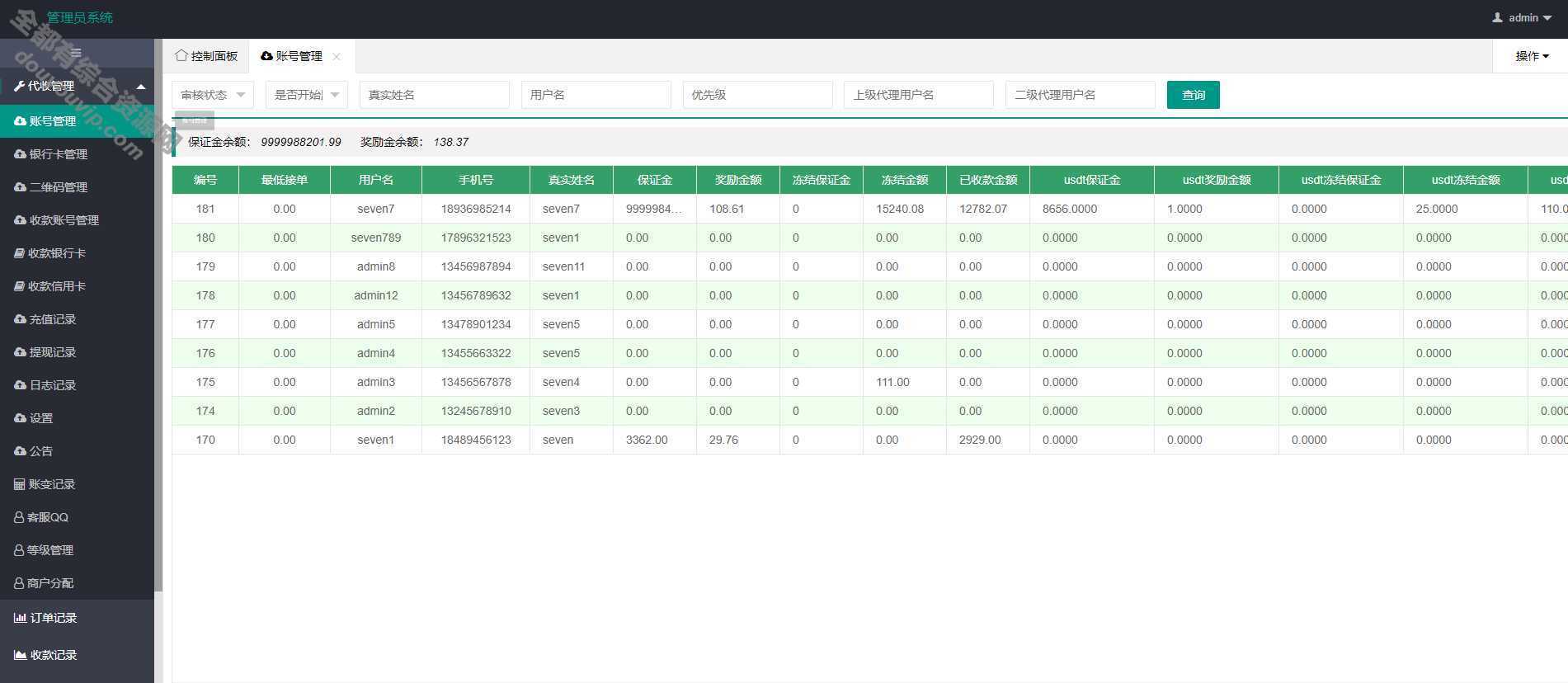Select usdt deposit cell 8656.0000
The height and width of the screenshot is (683, 1568).
(x=1092, y=209)
